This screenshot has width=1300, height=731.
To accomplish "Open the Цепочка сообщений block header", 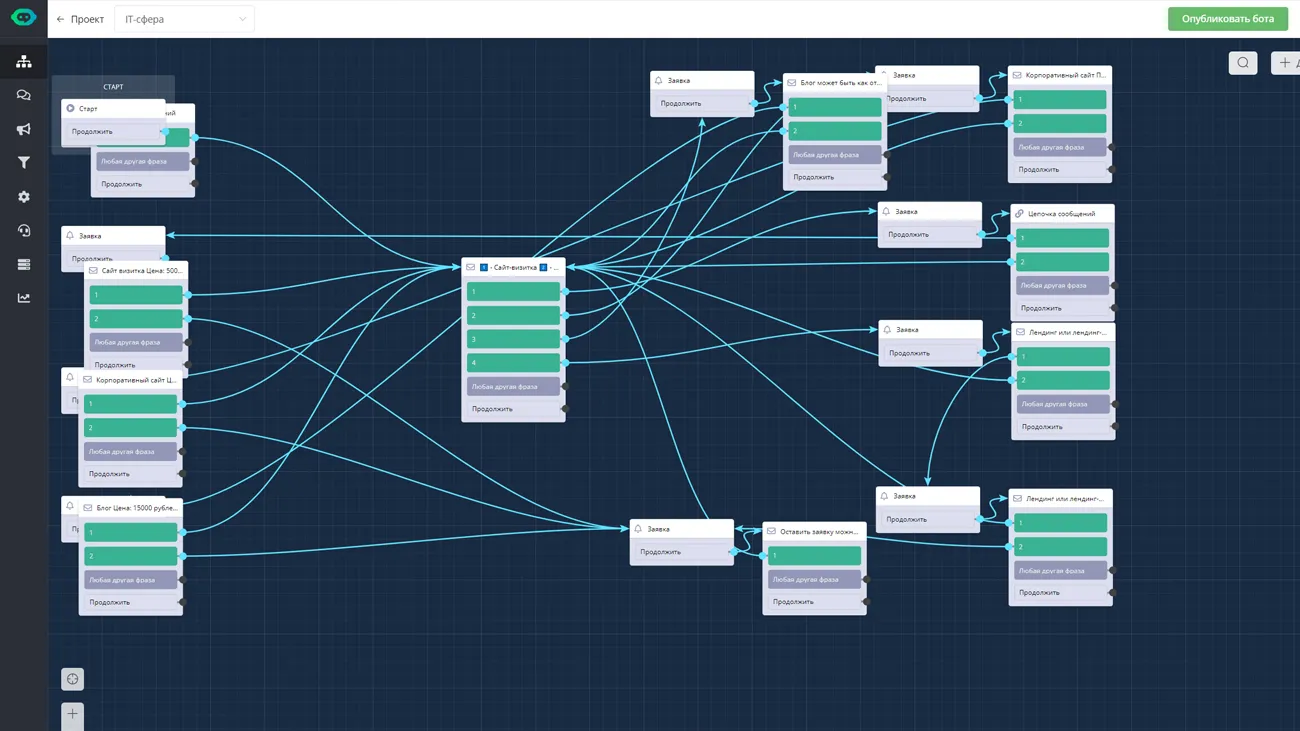I will click(1061, 214).
